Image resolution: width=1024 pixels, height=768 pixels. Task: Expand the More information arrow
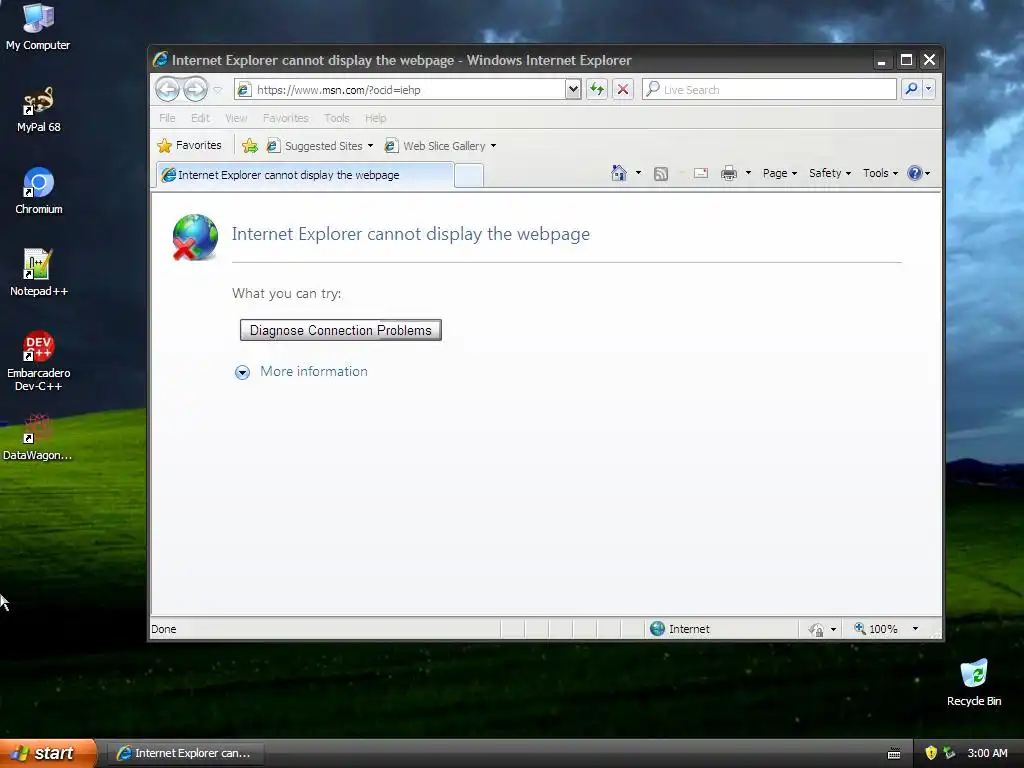[242, 372]
